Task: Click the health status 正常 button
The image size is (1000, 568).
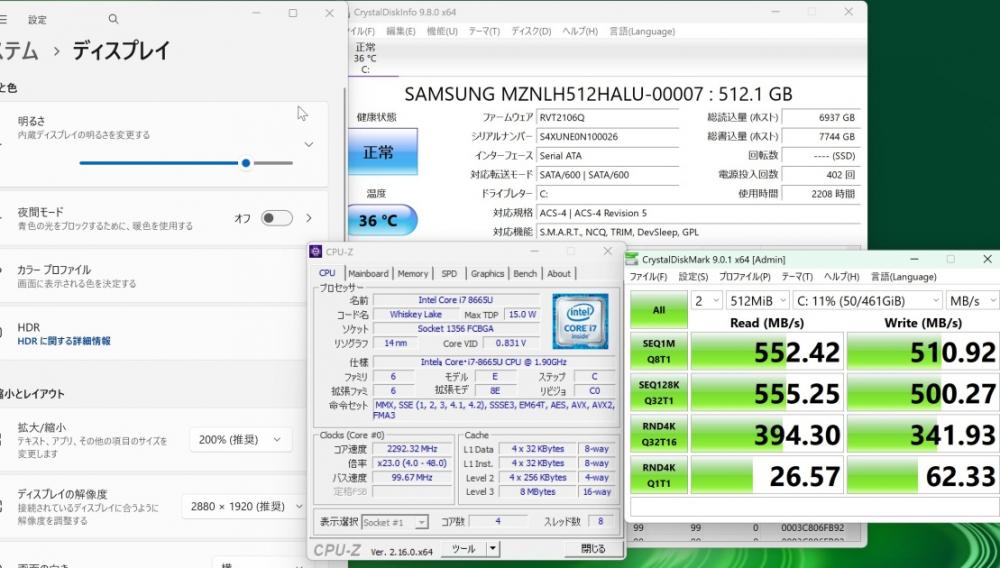Action: tap(382, 152)
